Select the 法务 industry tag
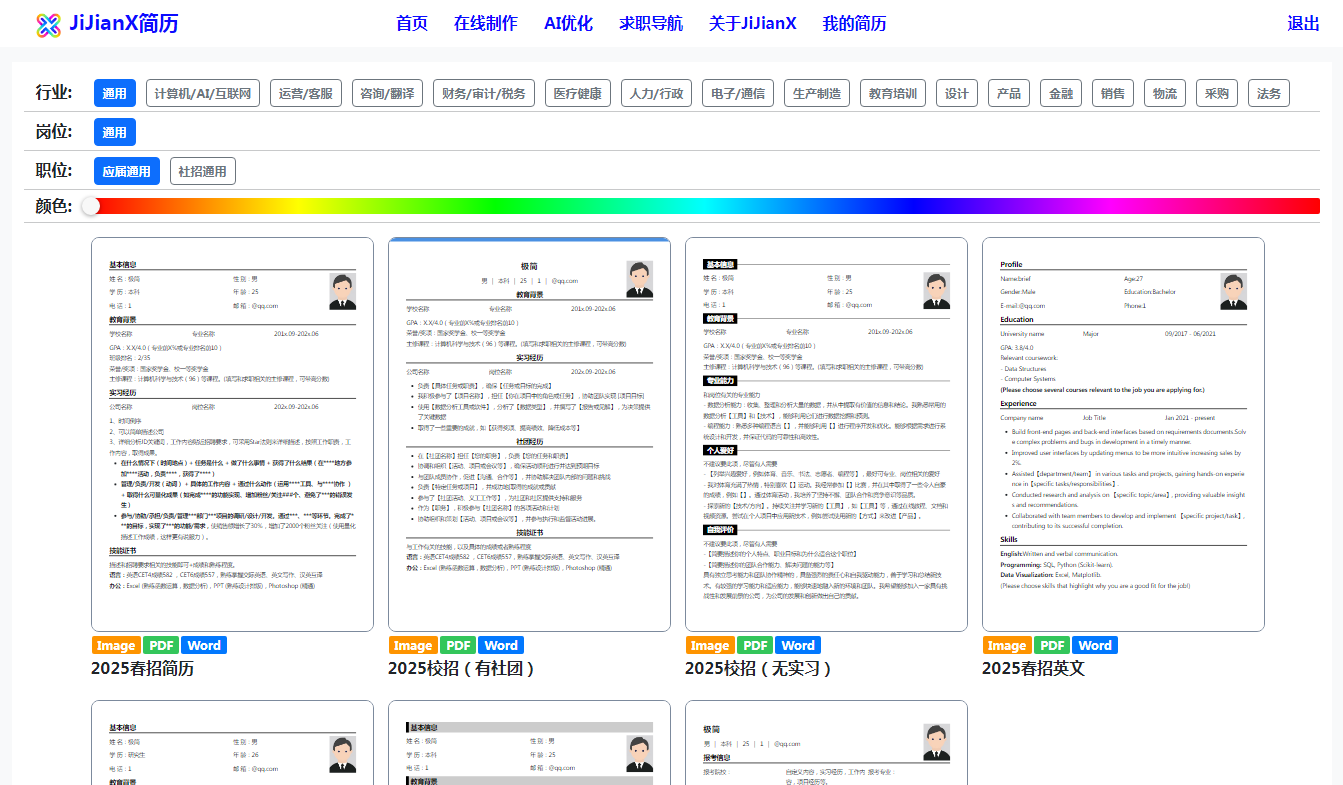This screenshot has width=1343, height=785. [x=1268, y=93]
